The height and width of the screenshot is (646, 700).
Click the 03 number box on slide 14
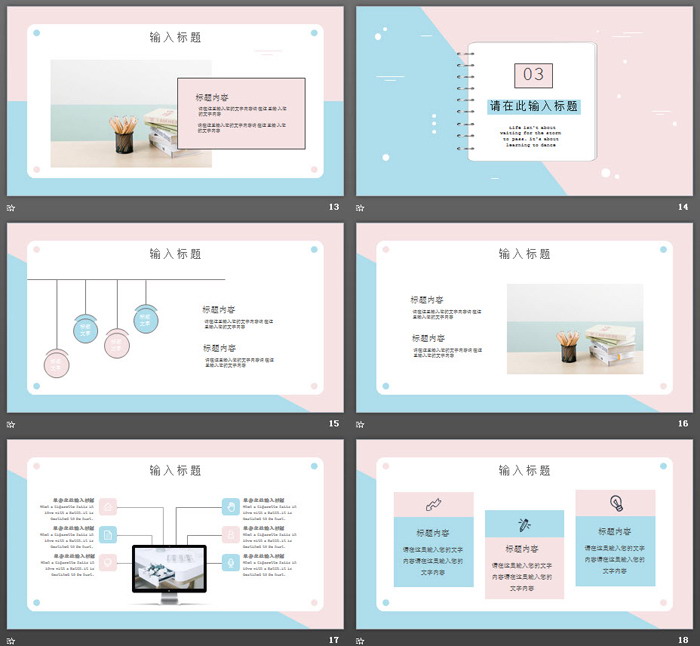point(533,75)
